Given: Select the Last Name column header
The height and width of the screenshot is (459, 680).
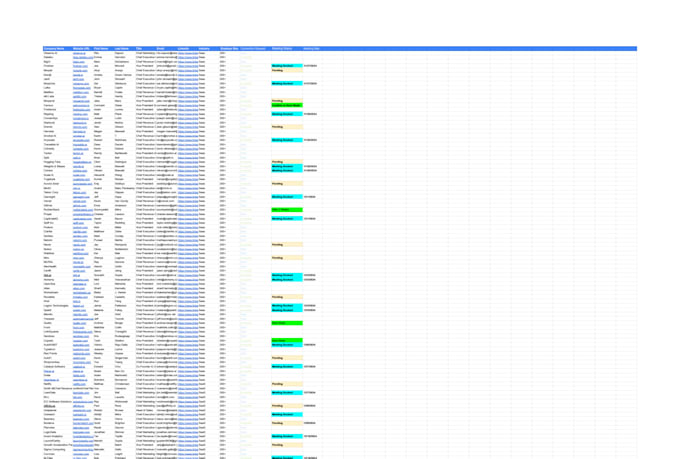Looking at the screenshot, I should 124,49.
